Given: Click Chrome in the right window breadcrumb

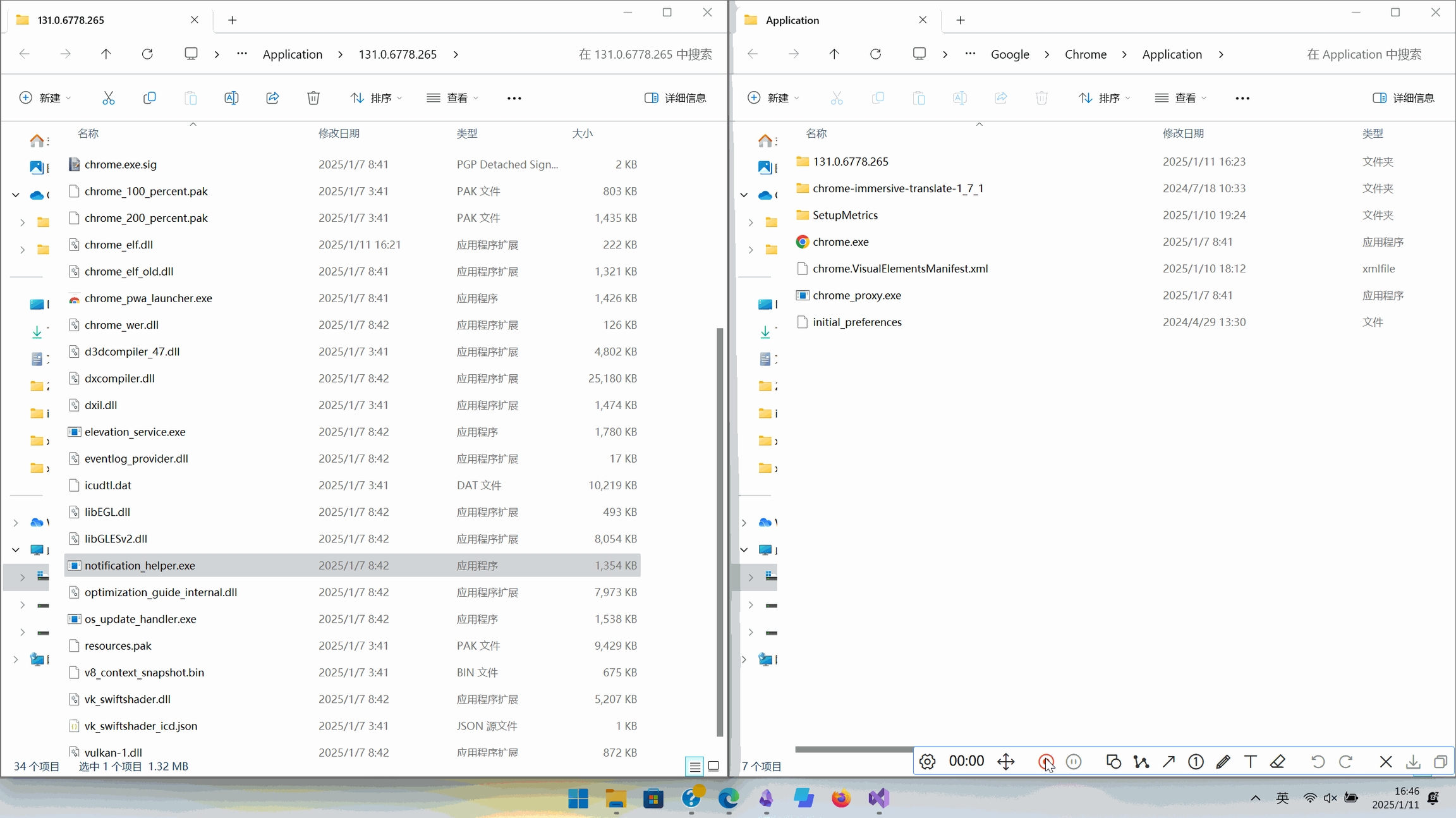Looking at the screenshot, I should point(1085,54).
